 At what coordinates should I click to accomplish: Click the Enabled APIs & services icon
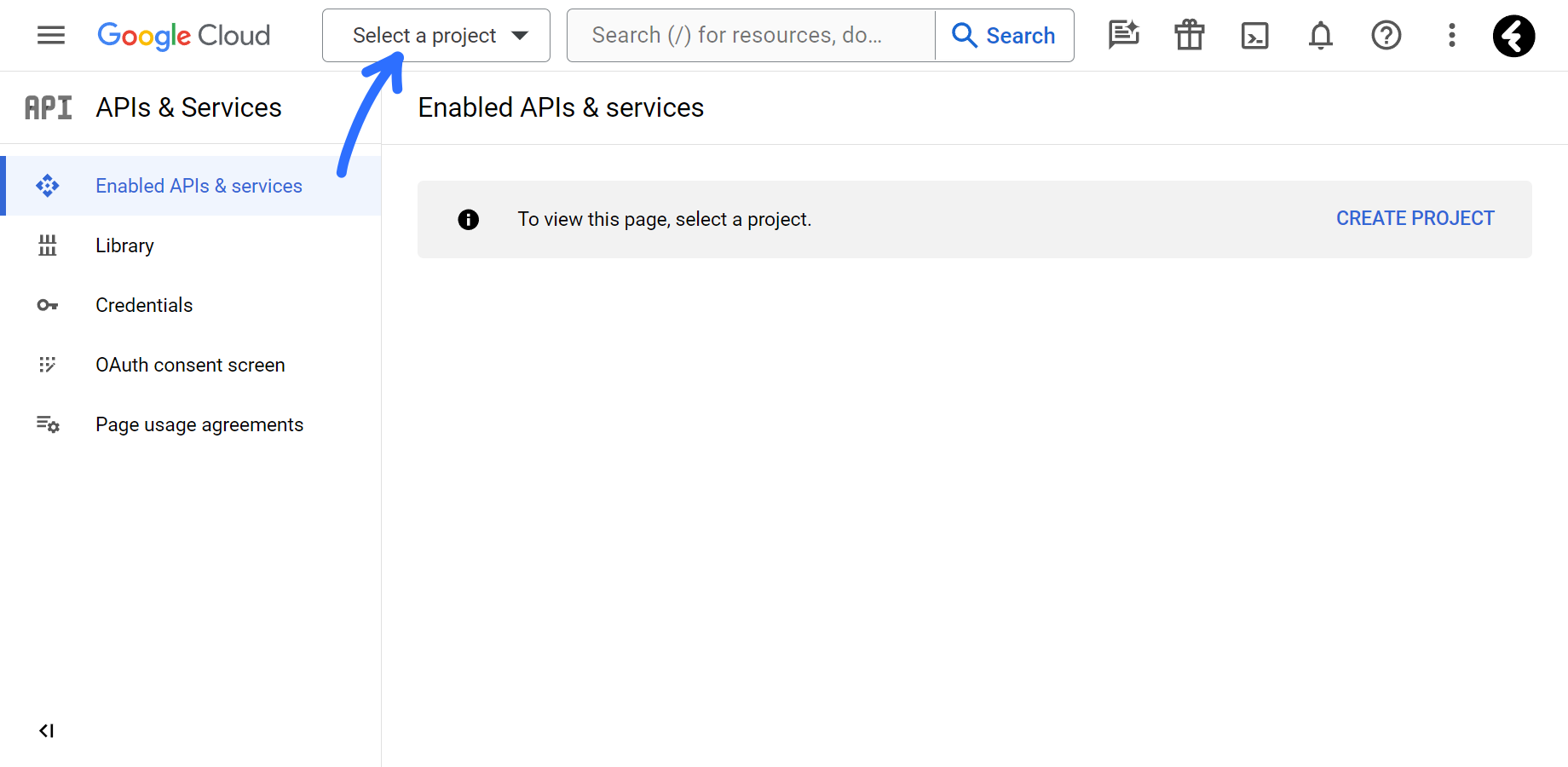[x=48, y=186]
